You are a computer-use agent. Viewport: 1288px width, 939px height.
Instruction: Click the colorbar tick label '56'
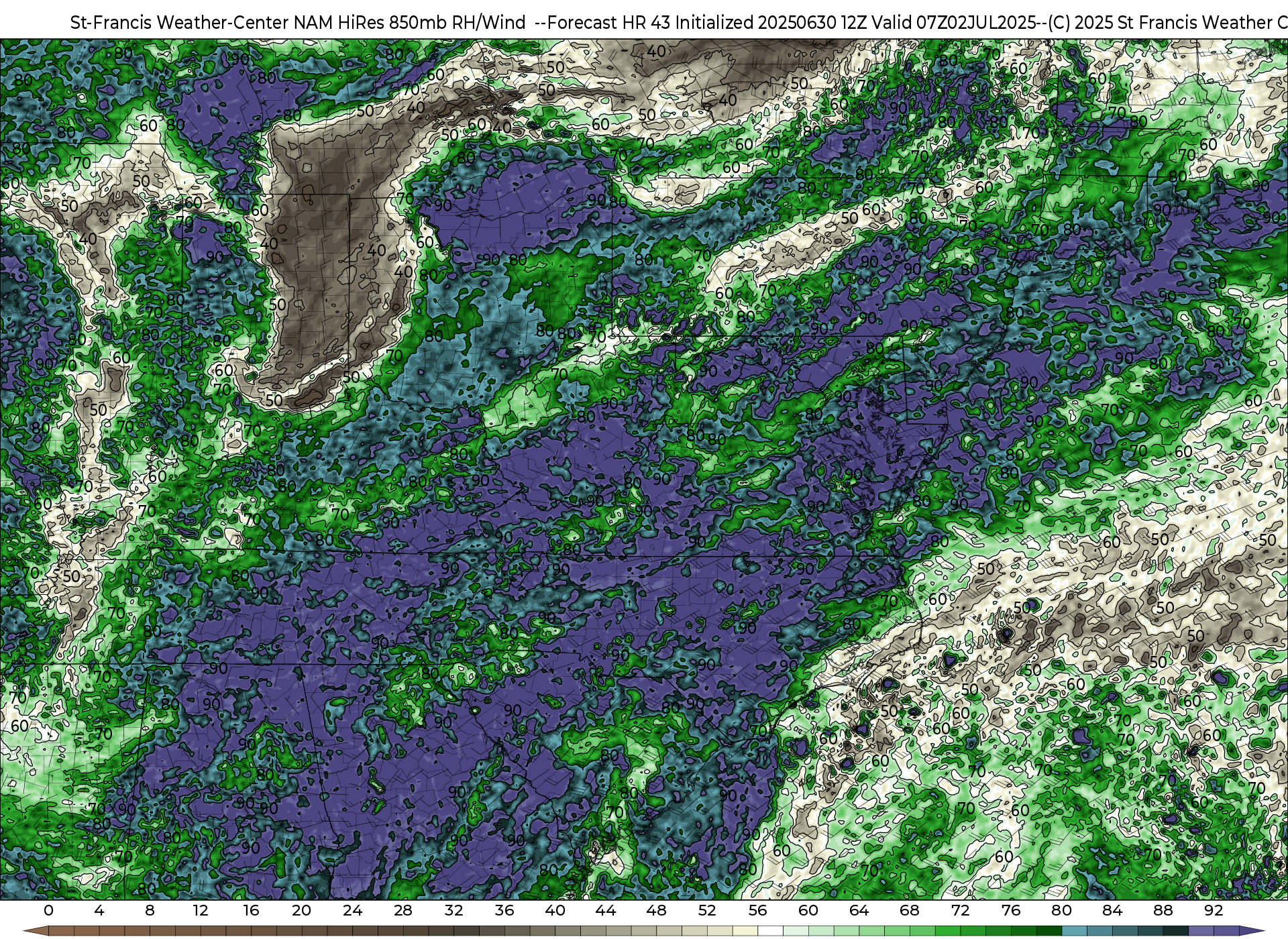[758, 910]
